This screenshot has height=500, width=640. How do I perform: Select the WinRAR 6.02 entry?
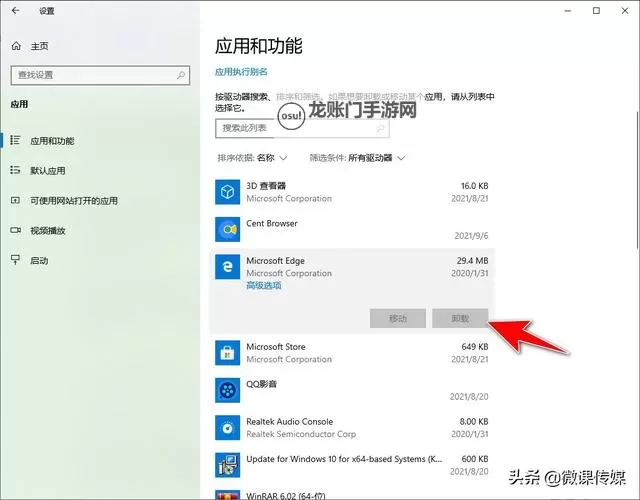coord(352,495)
